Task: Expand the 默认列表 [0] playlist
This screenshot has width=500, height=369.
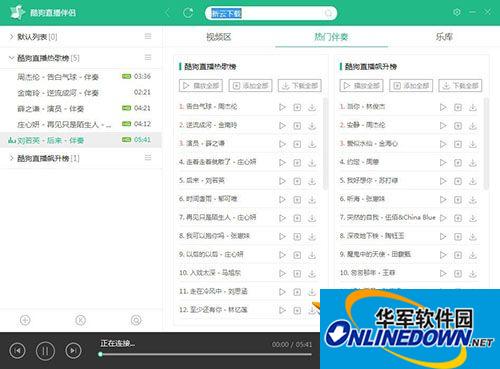Action: (11, 37)
